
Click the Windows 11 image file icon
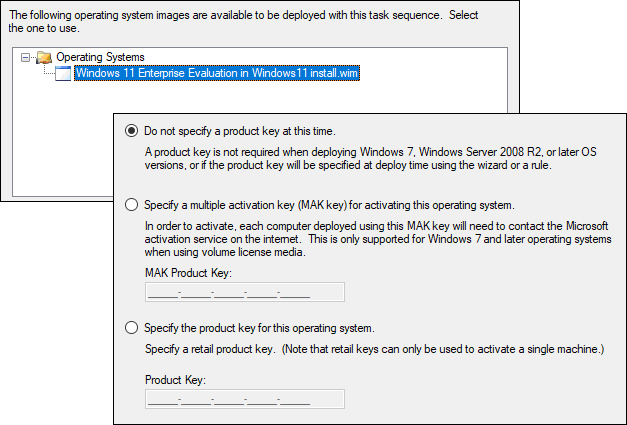(x=63, y=74)
